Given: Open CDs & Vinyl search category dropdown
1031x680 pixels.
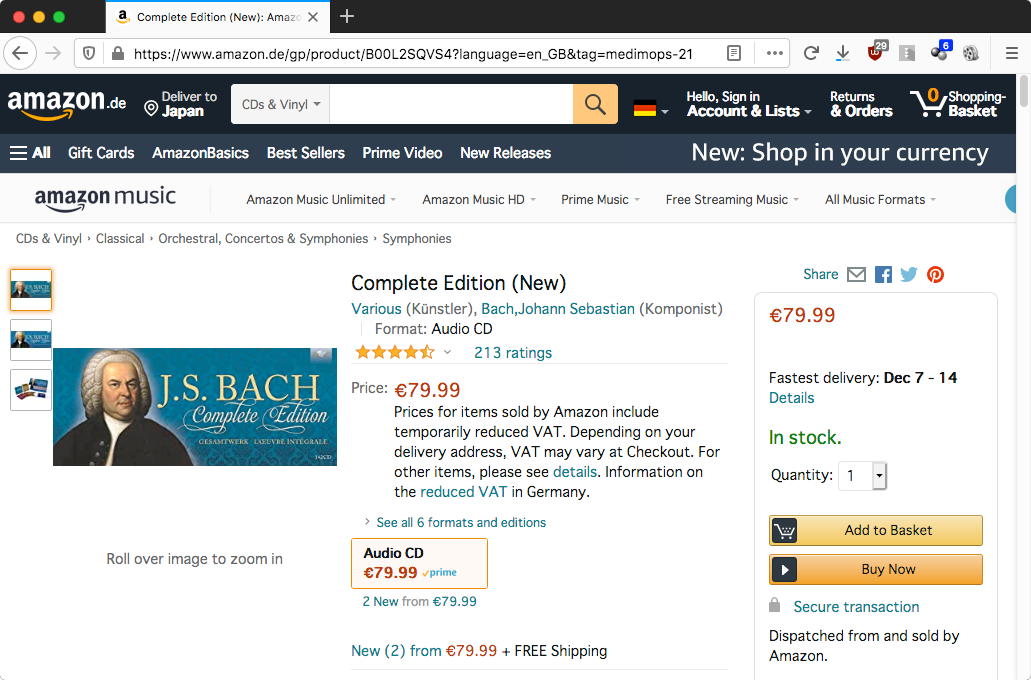Looking at the screenshot, I should (x=281, y=104).
